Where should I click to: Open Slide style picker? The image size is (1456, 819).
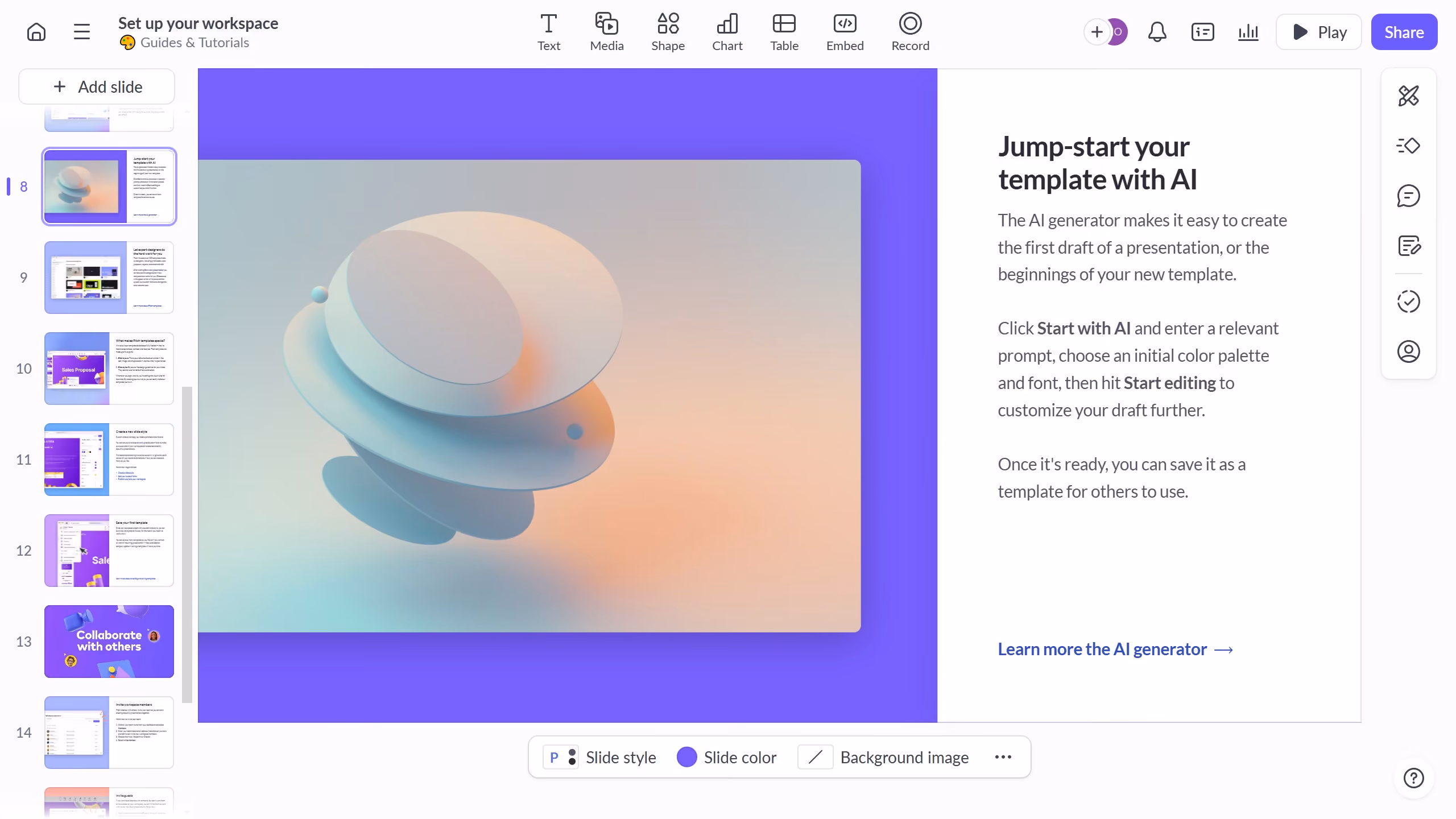(x=599, y=757)
